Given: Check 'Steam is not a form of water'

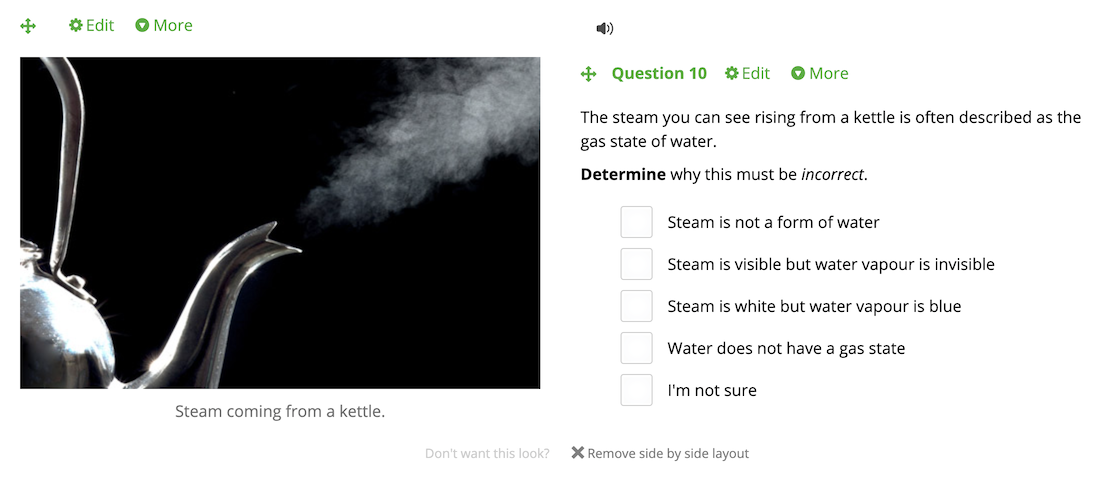Looking at the screenshot, I should (x=636, y=222).
